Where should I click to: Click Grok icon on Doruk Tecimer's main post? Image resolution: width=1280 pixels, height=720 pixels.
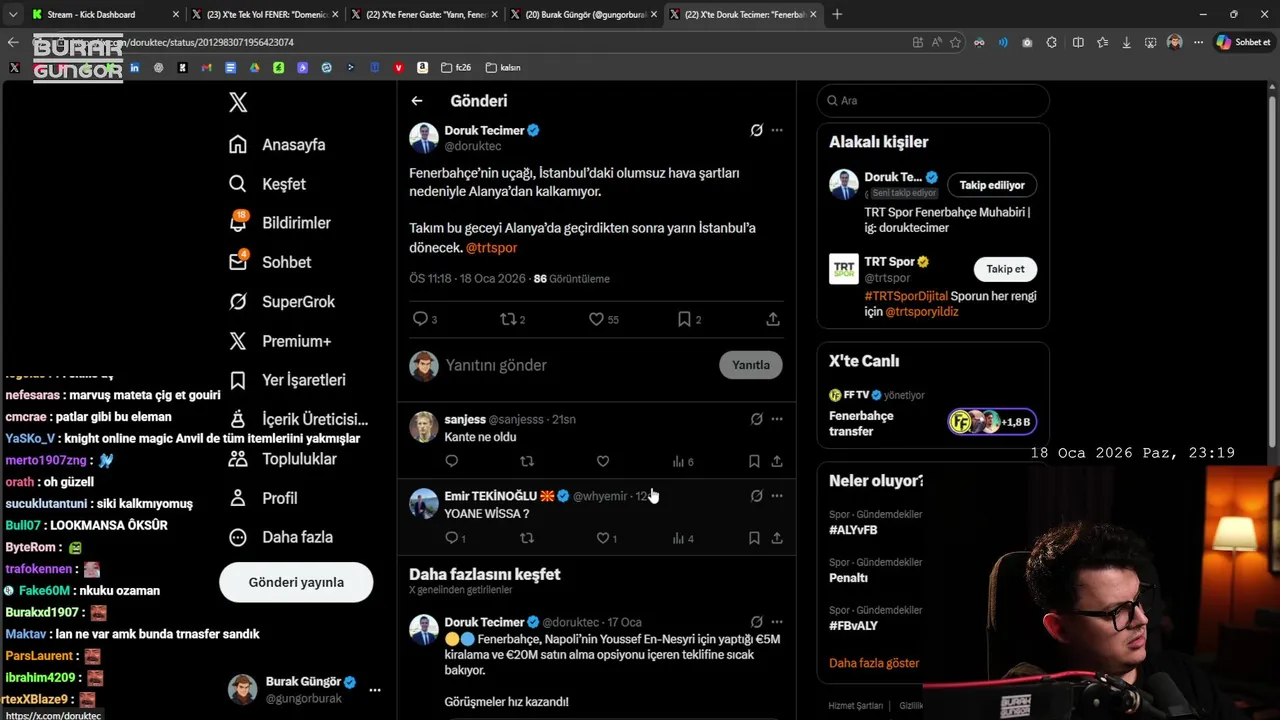(757, 130)
